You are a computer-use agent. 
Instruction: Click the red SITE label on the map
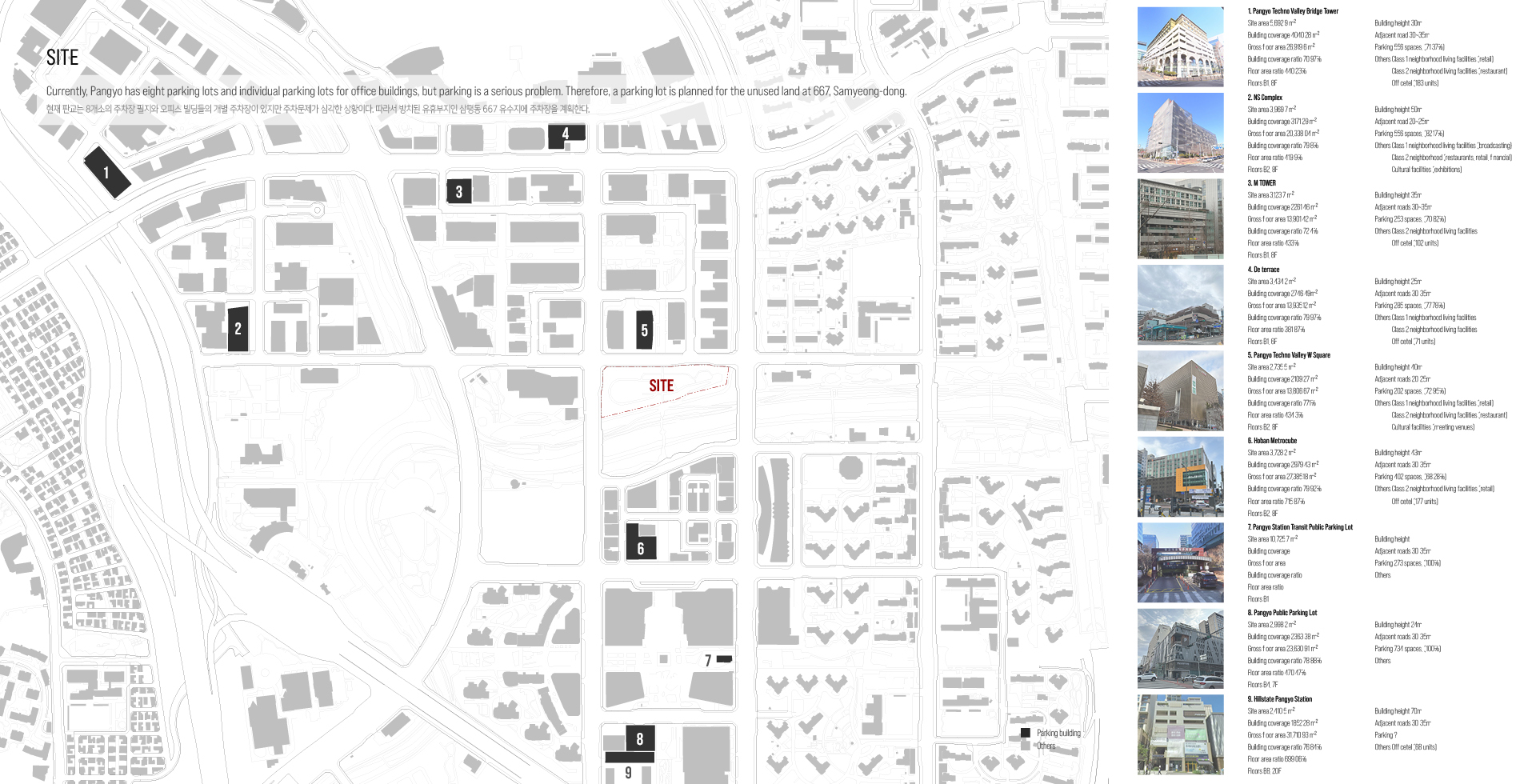tap(661, 386)
